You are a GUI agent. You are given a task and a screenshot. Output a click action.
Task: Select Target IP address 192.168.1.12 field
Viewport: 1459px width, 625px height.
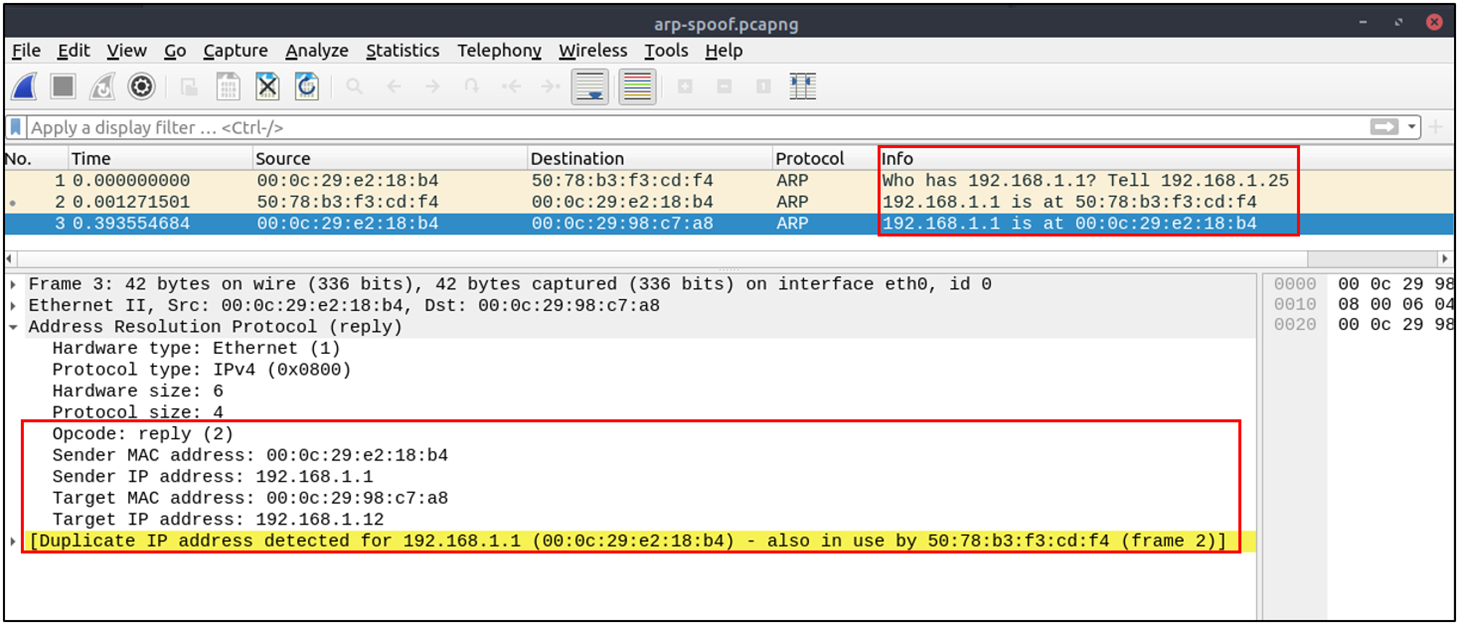[218, 520]
